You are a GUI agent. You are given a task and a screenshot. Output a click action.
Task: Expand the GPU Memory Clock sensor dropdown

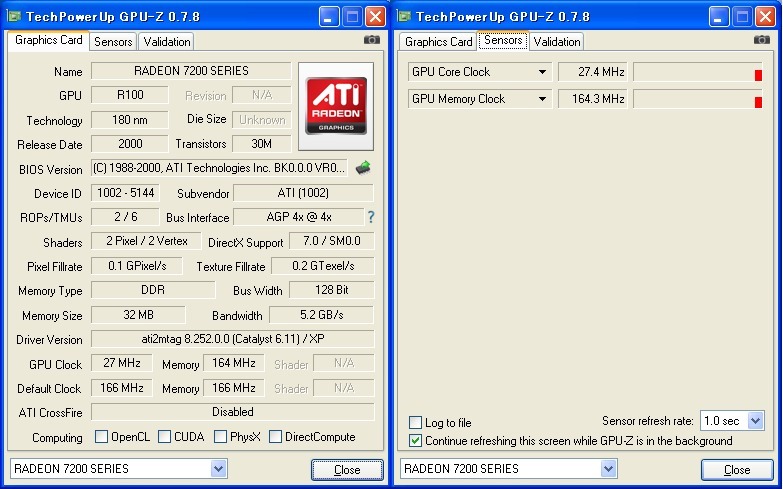[542, 99]
